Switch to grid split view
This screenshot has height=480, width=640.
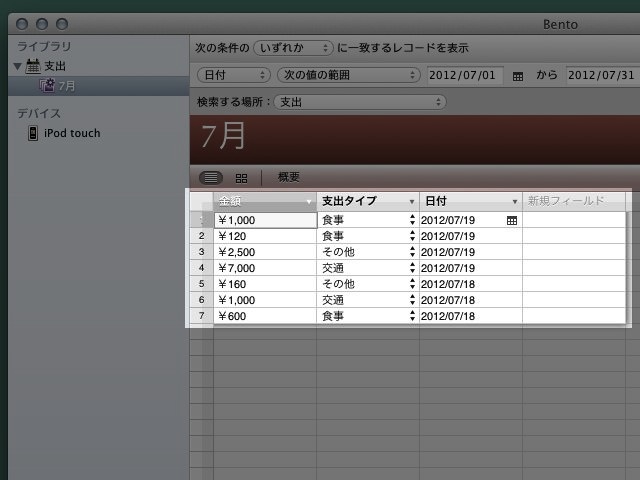click(241, 178)
